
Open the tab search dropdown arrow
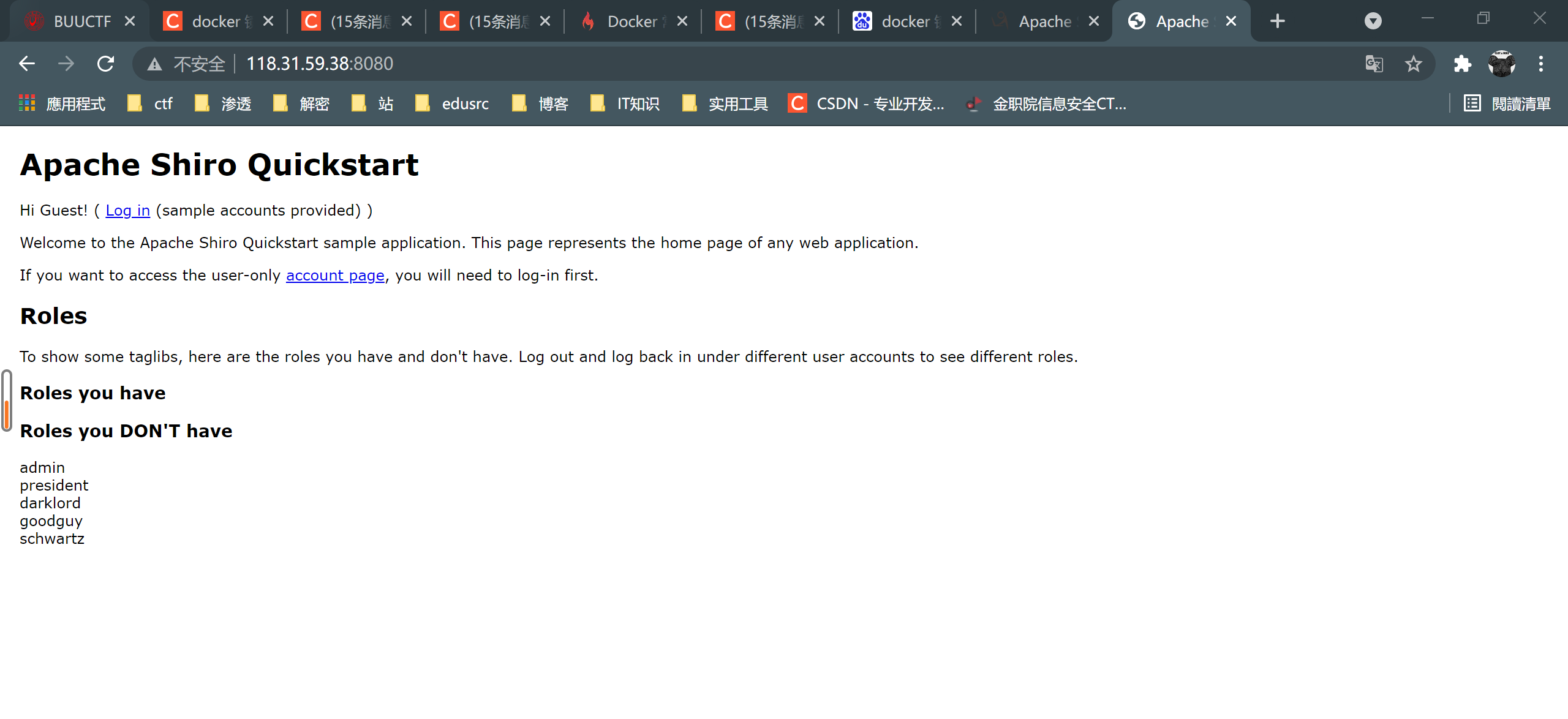tap(1373, 21)
